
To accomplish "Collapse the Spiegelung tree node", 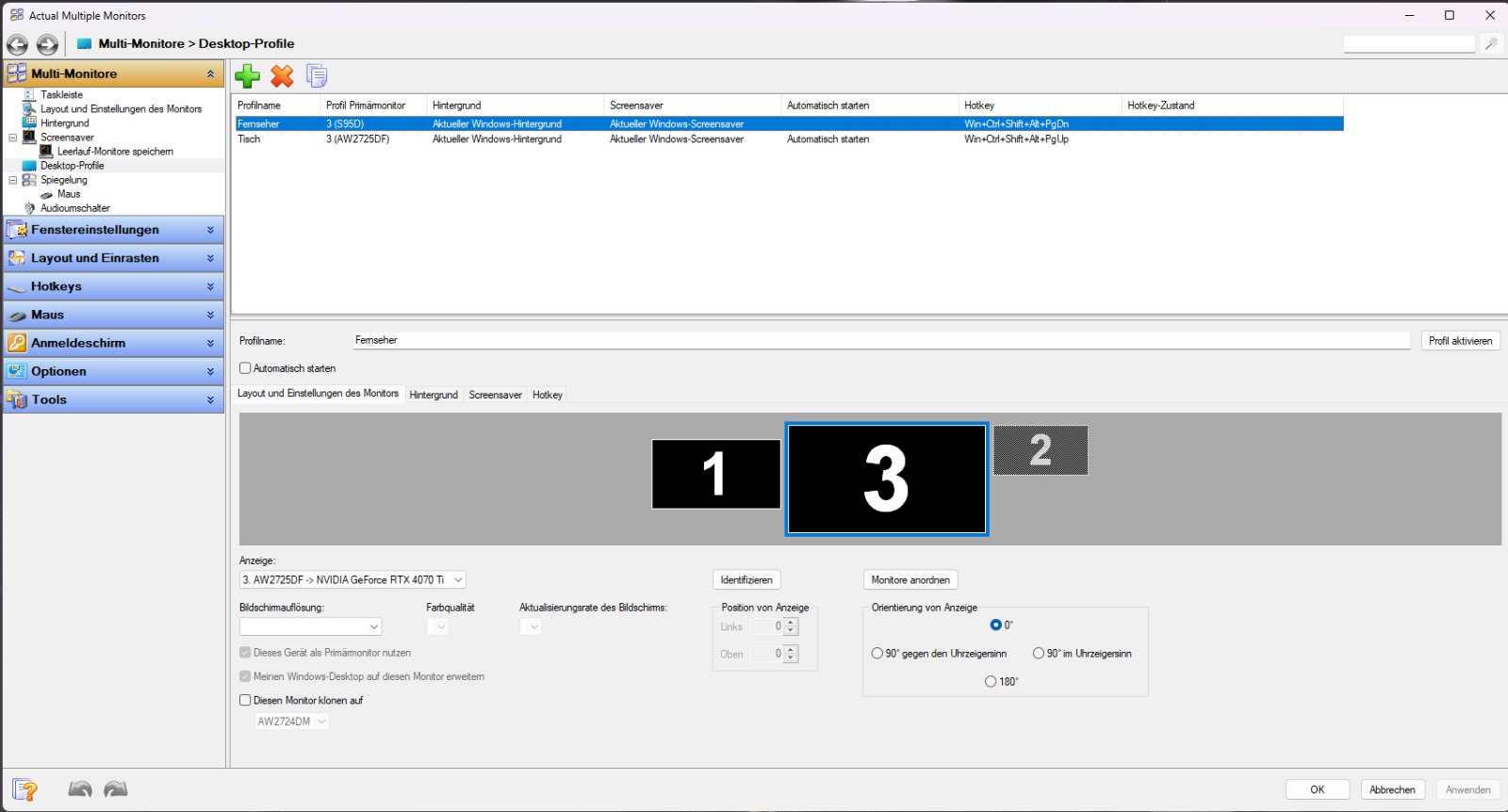I will pyautogui.click(x=13, y=180).
